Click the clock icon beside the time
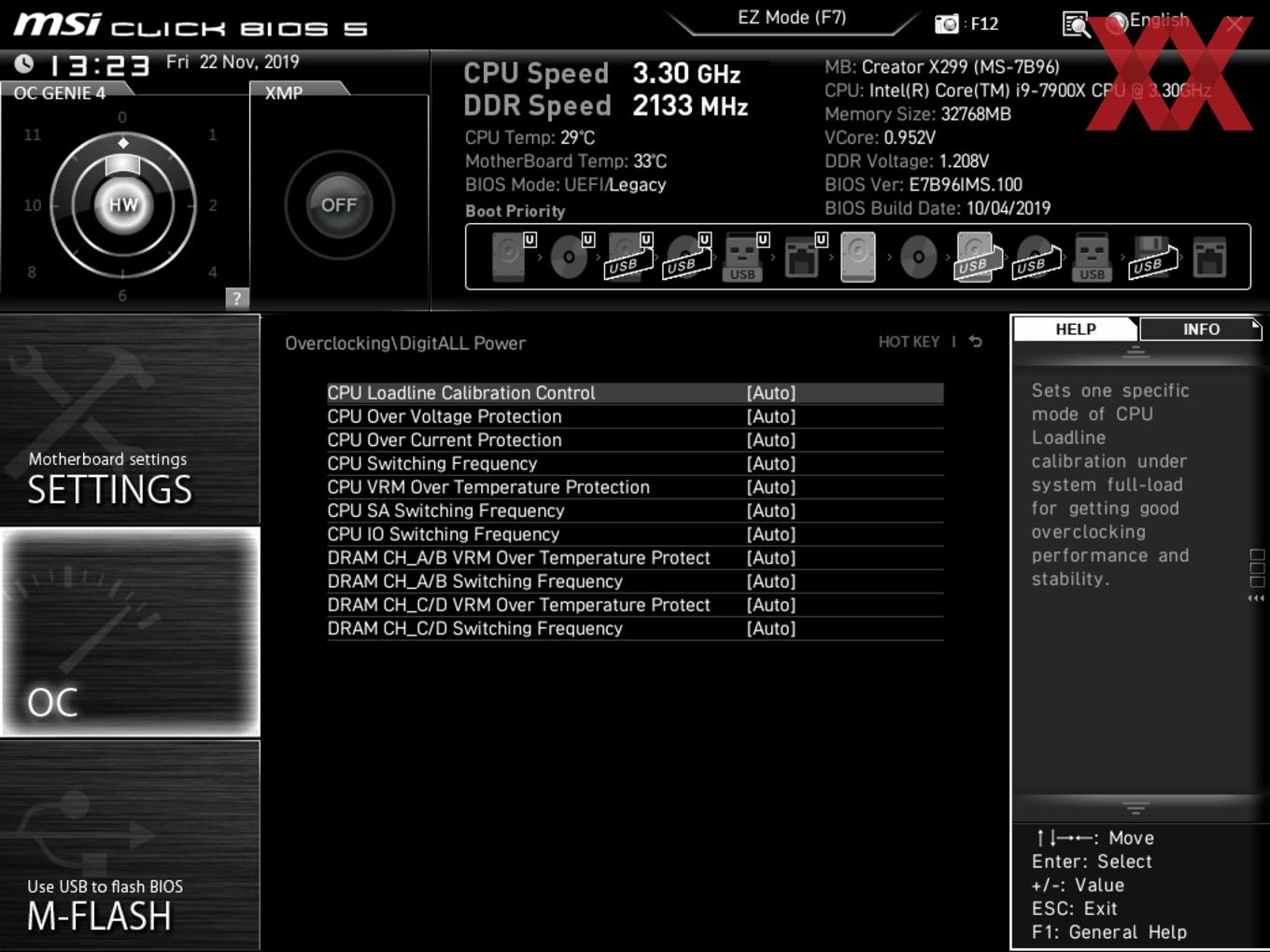The height and width of the screenshot is (952, 1270). [24, 63]
